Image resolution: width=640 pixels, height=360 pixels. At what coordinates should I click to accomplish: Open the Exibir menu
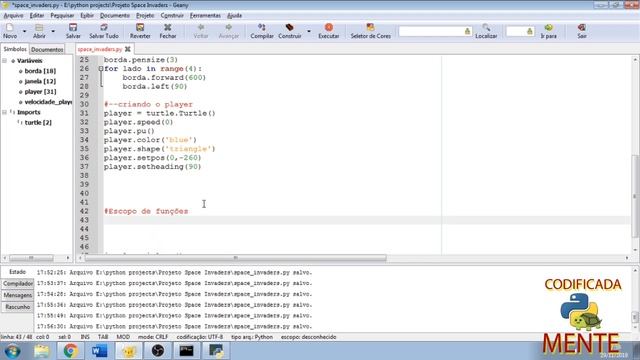click(x=87, y=16)
